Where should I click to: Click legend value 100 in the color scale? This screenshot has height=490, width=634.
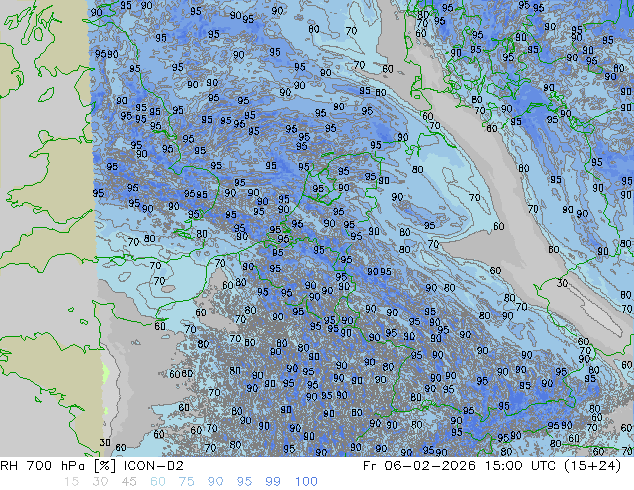click(x=306, y=482)
